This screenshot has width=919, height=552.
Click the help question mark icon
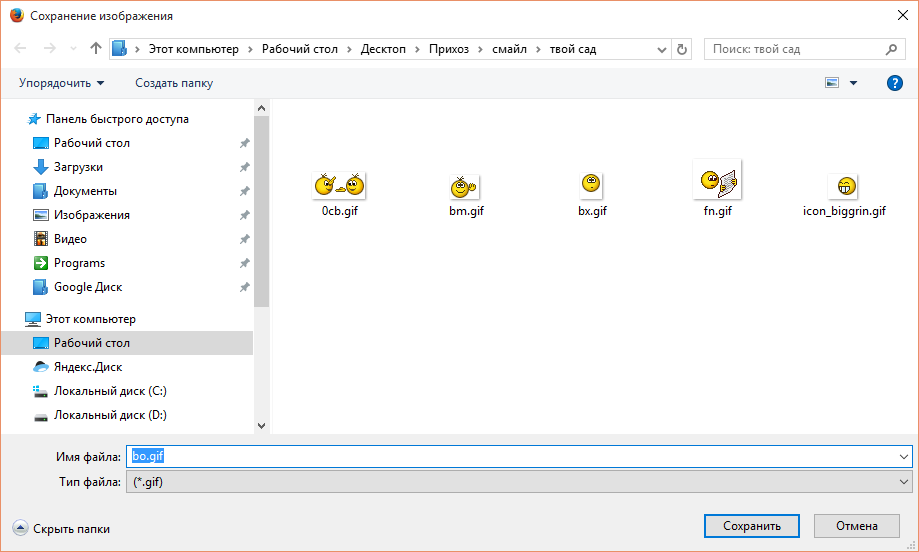[895, 83]
